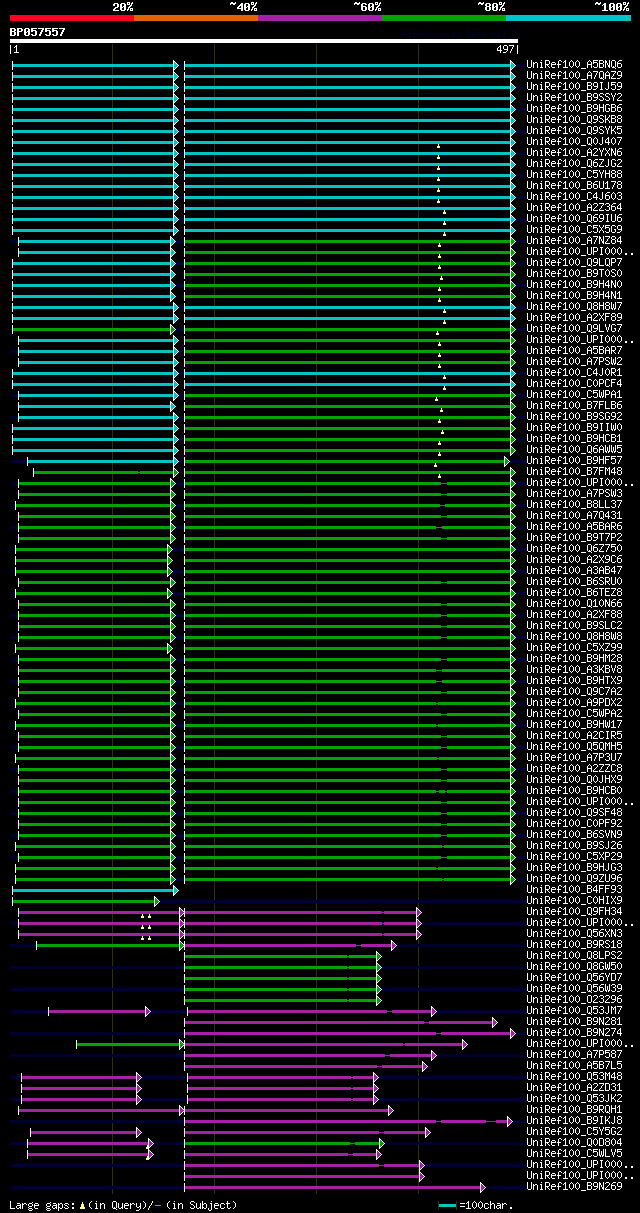
Task: Open hit UniRef100_B9IJ59
Action: pos(574,86)
